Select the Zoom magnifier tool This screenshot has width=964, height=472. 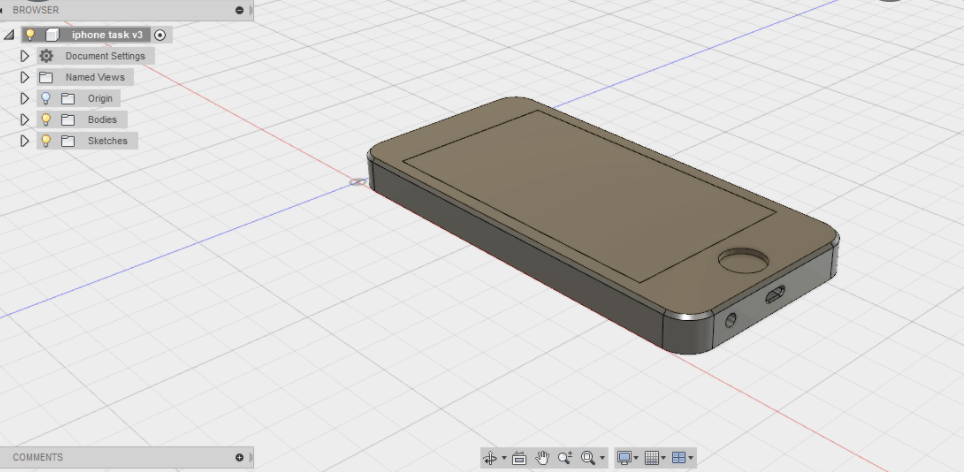(565, 458)
